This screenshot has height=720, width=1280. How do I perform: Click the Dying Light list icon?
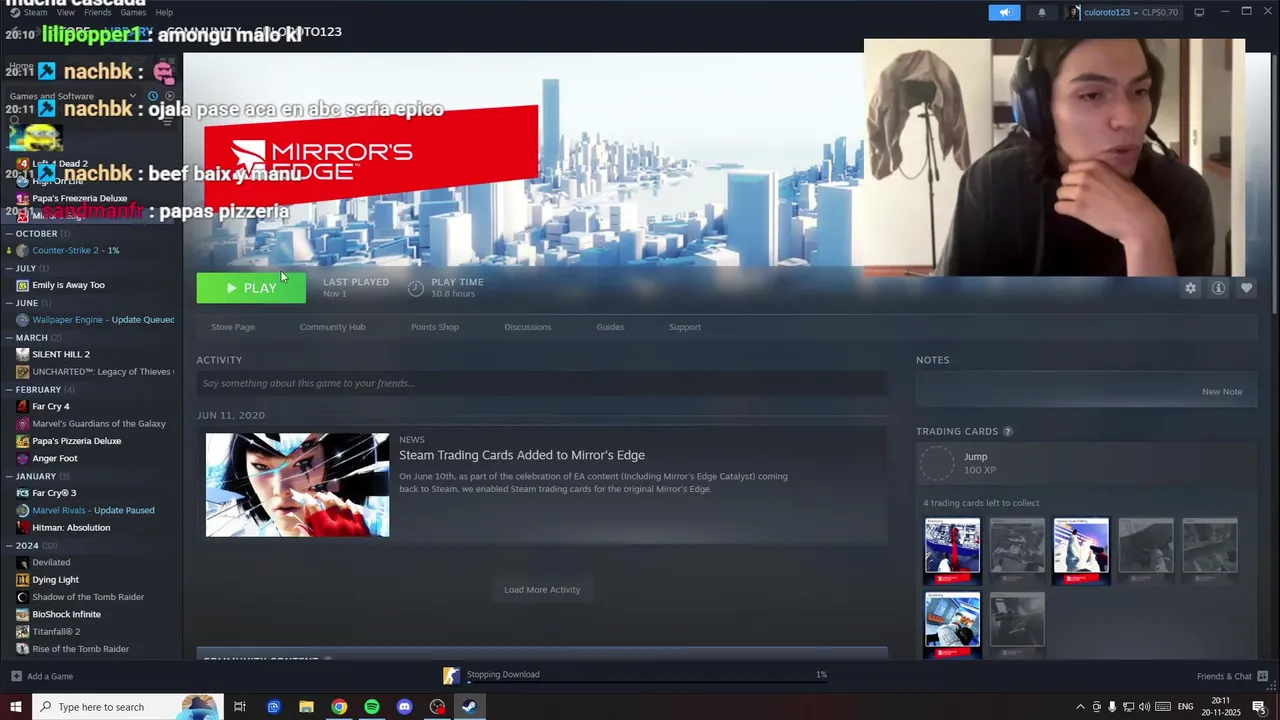point(22,579)
